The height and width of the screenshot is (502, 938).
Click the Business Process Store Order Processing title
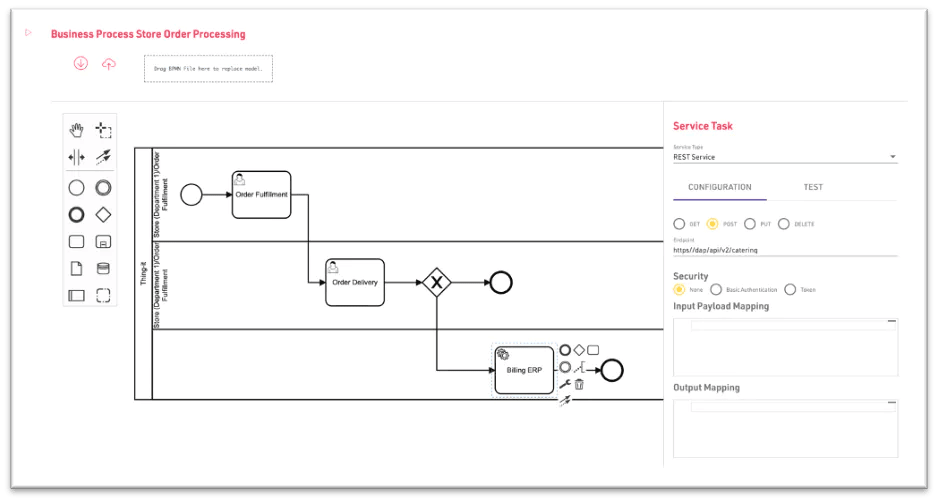point(148,34)
